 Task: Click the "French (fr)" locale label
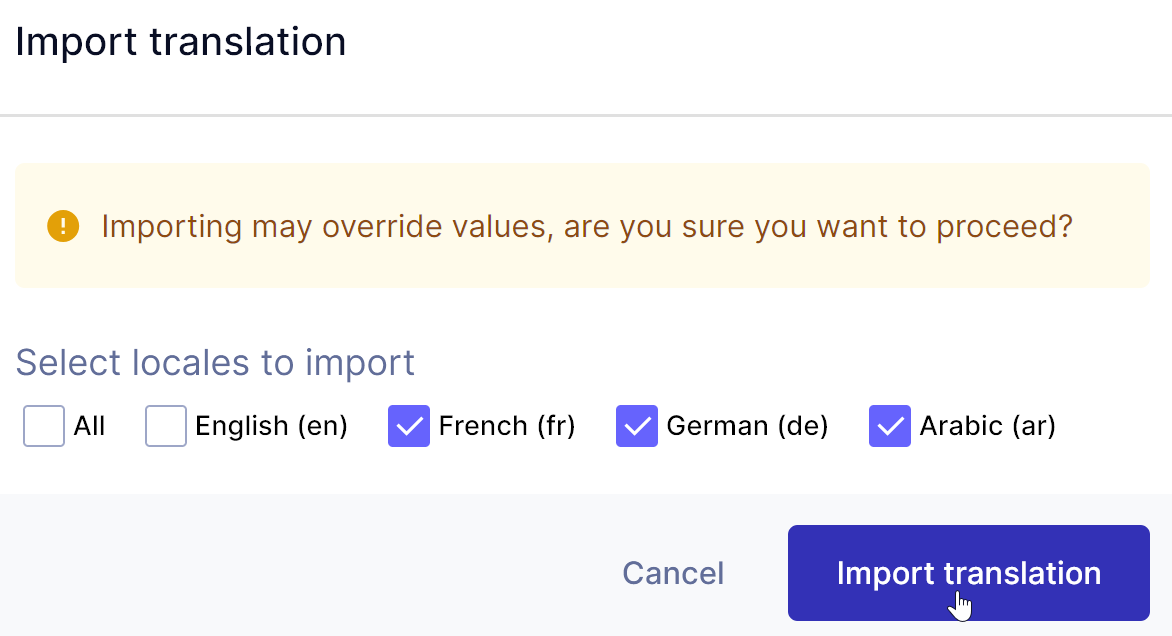pyautogui.click(x=507, y=426)
